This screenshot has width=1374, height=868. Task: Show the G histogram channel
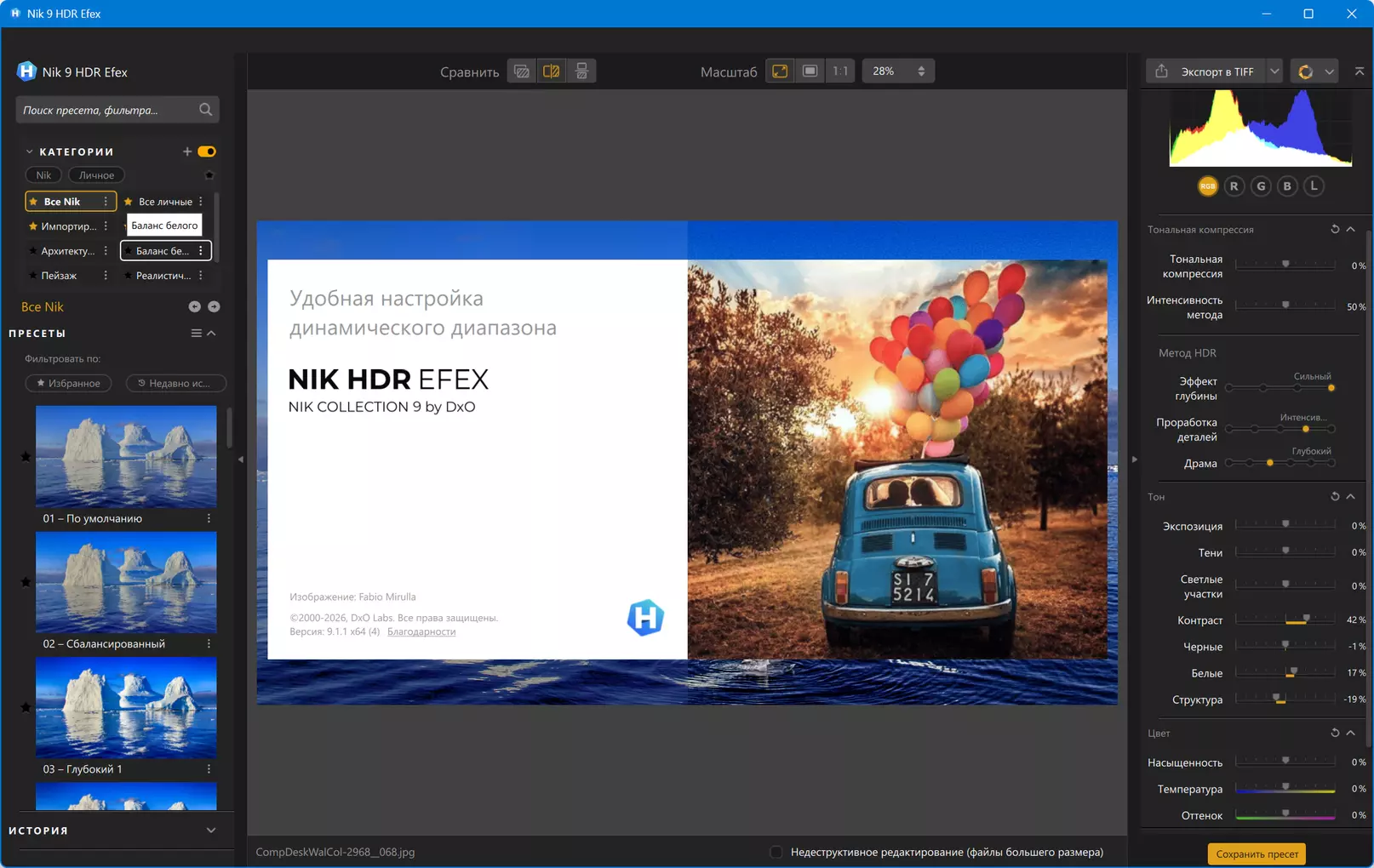[1261, 186]
